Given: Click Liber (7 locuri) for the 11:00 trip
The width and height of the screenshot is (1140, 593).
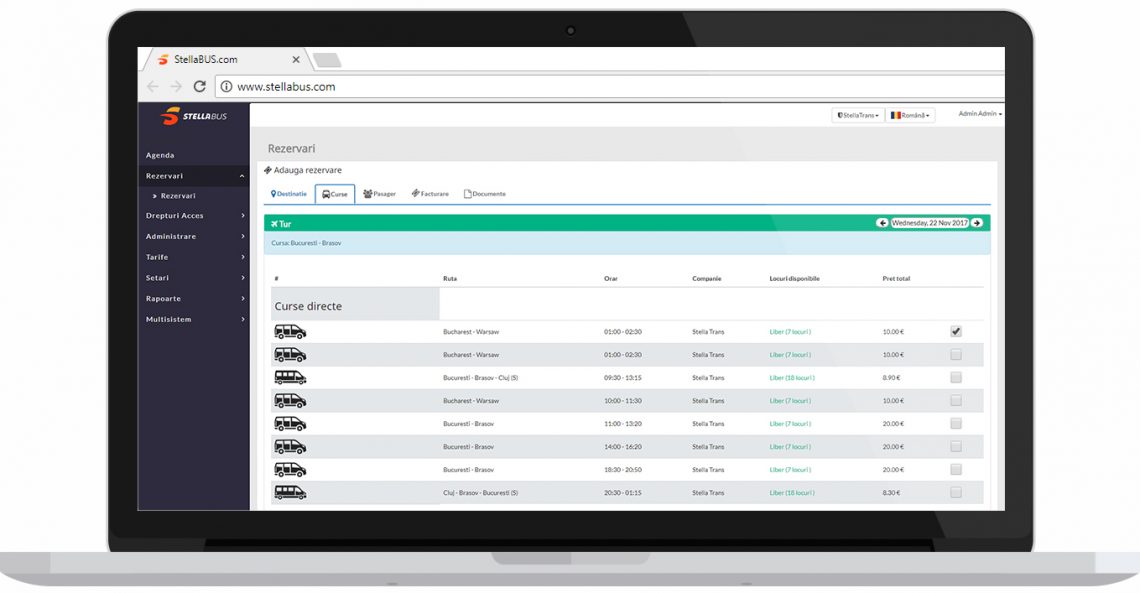Looking at the screenshot, I should pos(790,424).
